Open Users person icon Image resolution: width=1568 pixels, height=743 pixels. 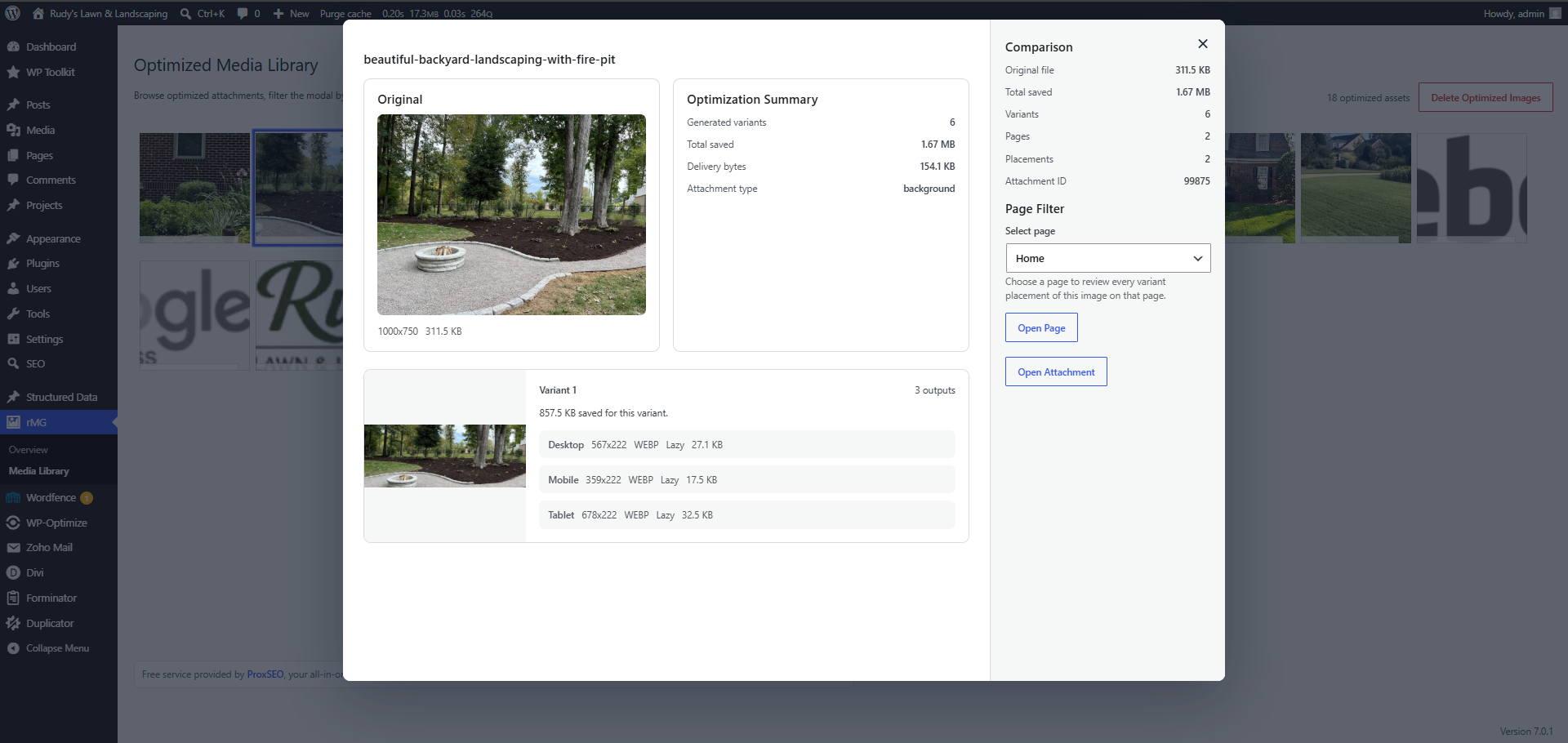click(13, 288)
